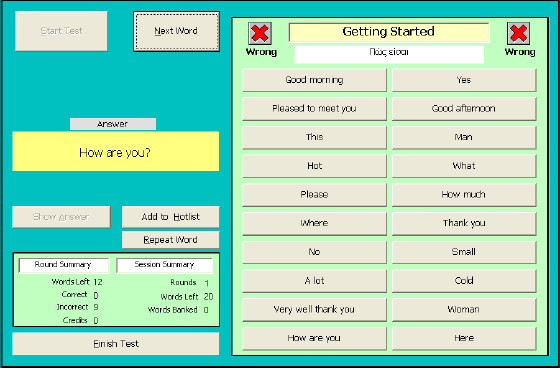Click the Incorrect count 9
This screenshot has height=368, width=560.
pyautogui.click(x=96, y=307)
